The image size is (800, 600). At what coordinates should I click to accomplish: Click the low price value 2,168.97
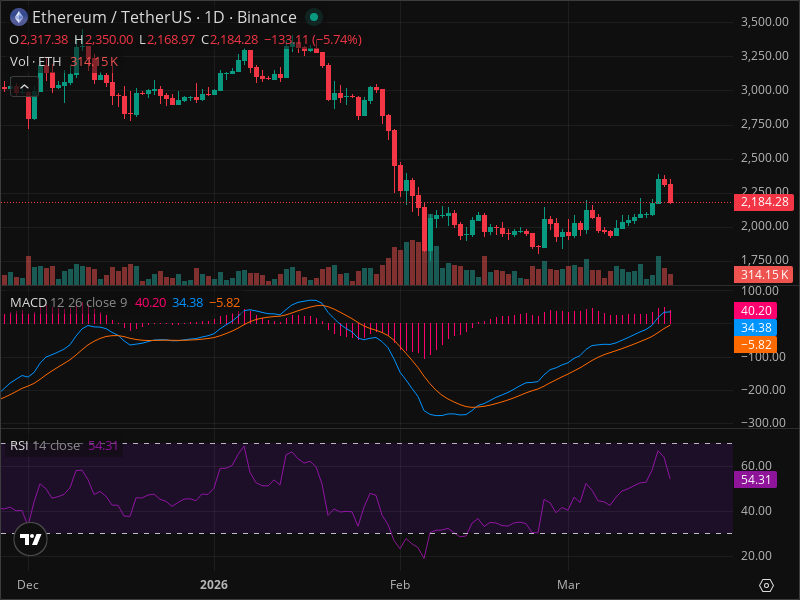(x=171, y=40)
